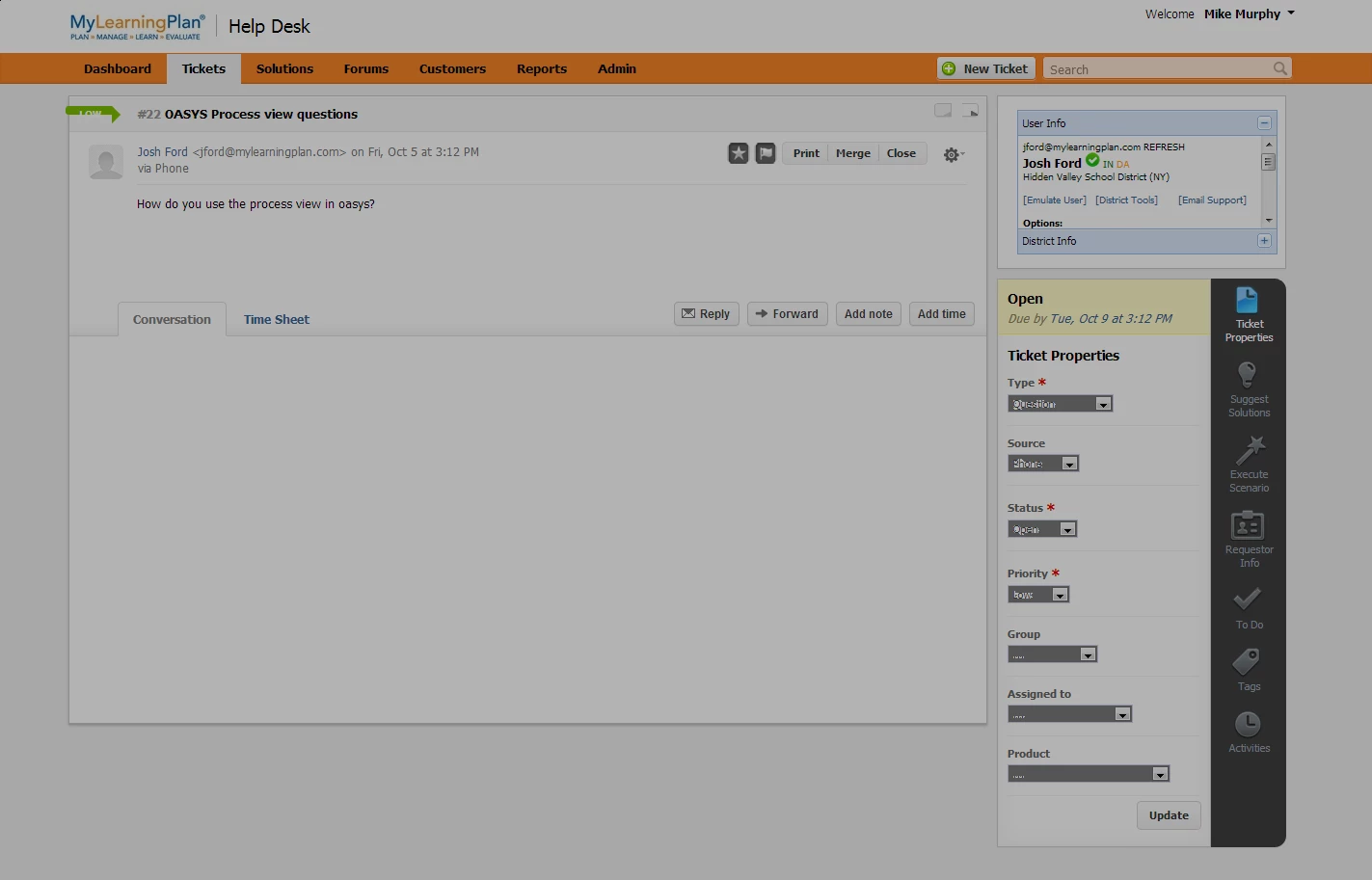Close the ticket with Close button
This screenshot has width=1372, height=880.
(x=901, y=153)
